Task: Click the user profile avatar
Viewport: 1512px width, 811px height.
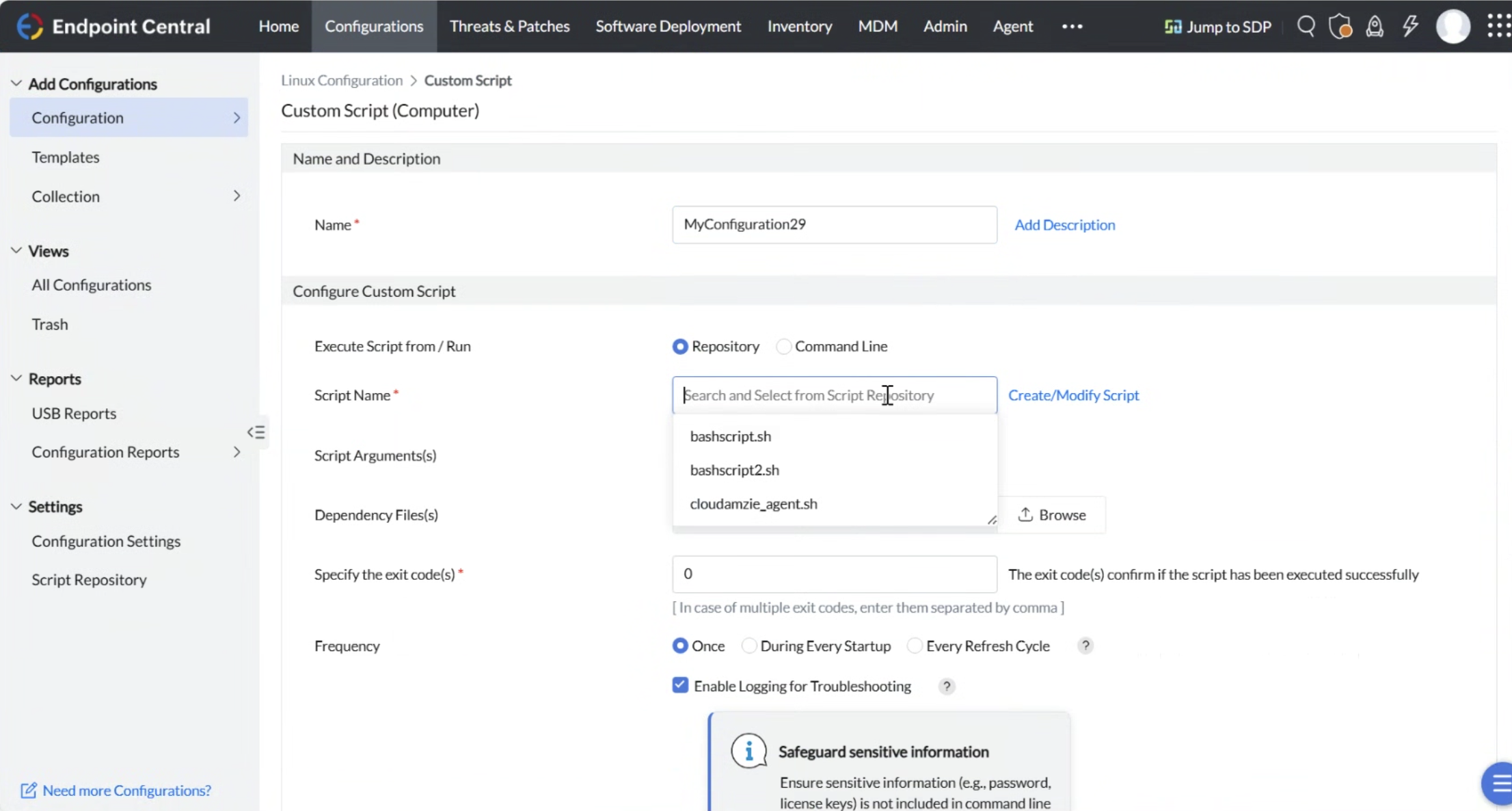Action: (1453, 27)
